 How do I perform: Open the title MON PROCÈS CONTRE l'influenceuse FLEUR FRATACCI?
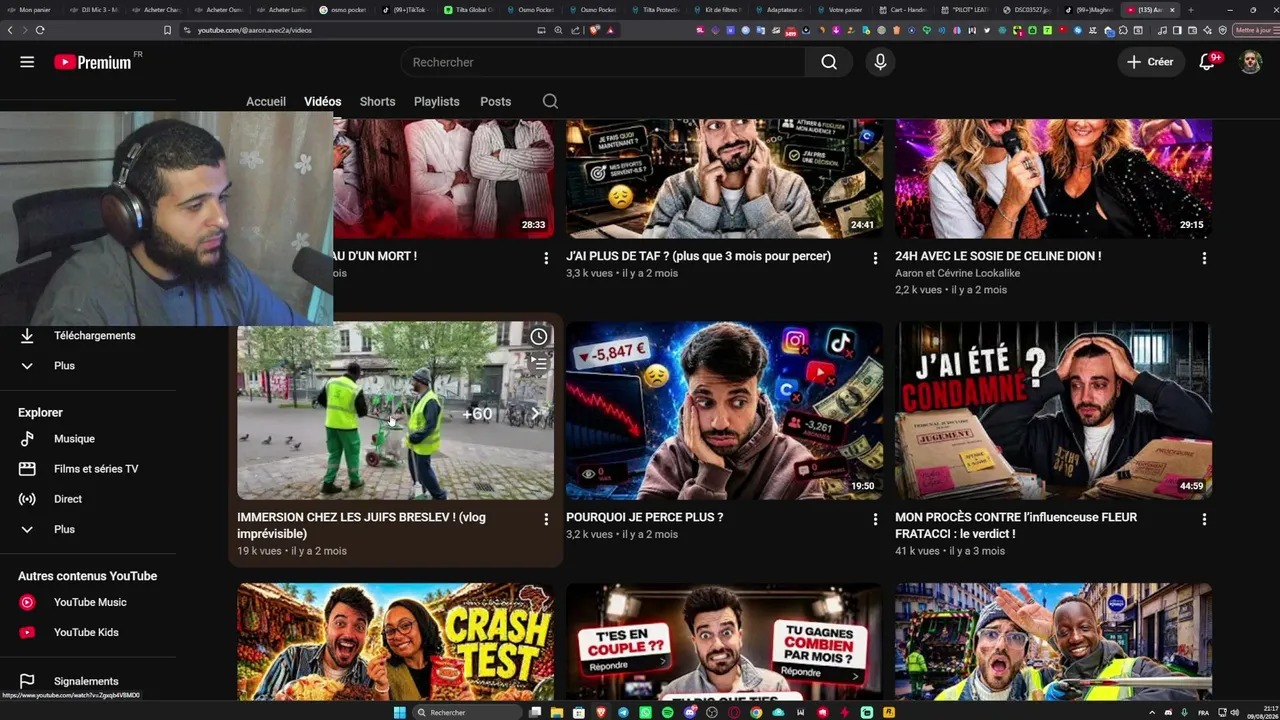(1016, 525)
